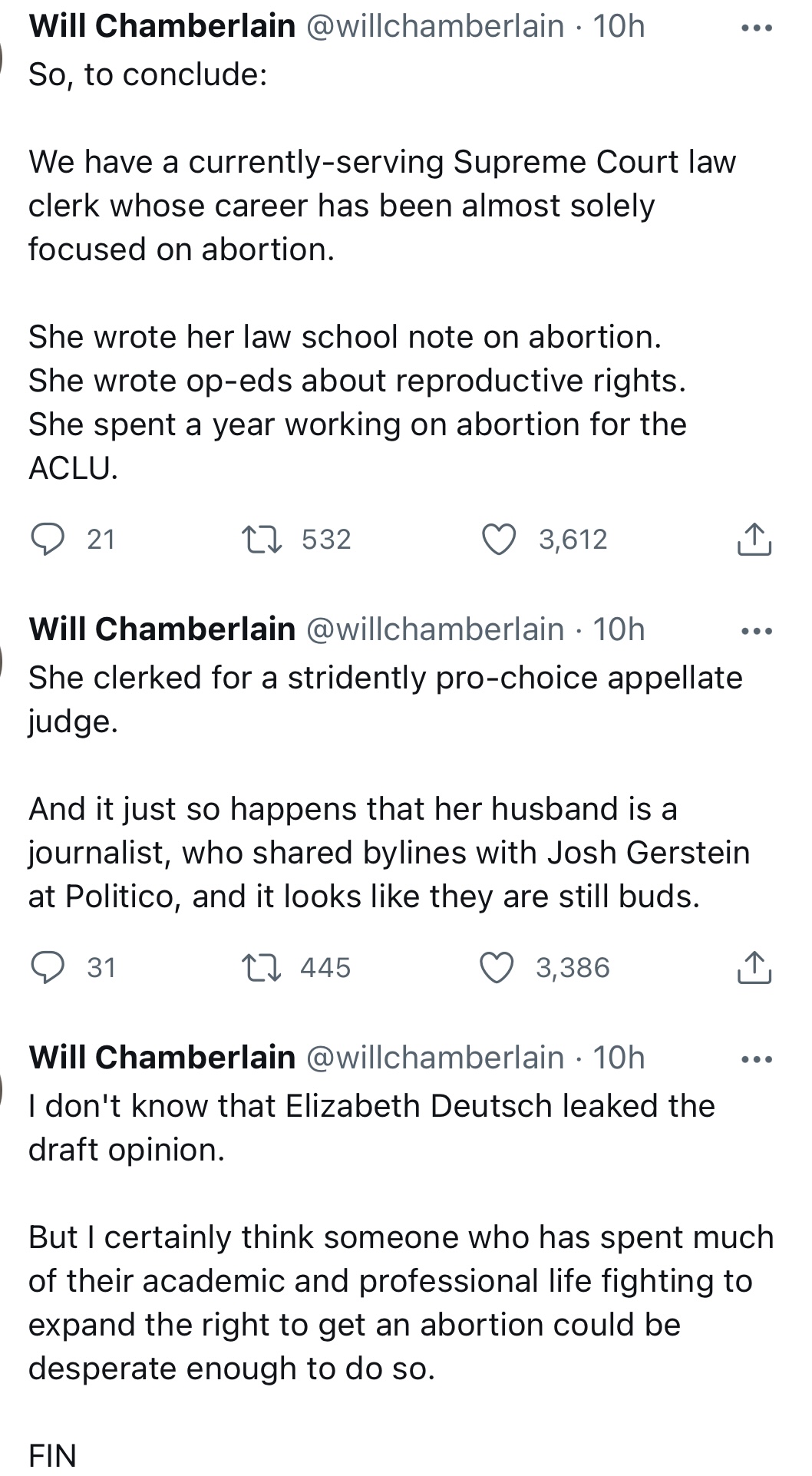The height and width of the screenshot is (1476, 812).
Task: Open more options on the second tweet
Action: 757,631
